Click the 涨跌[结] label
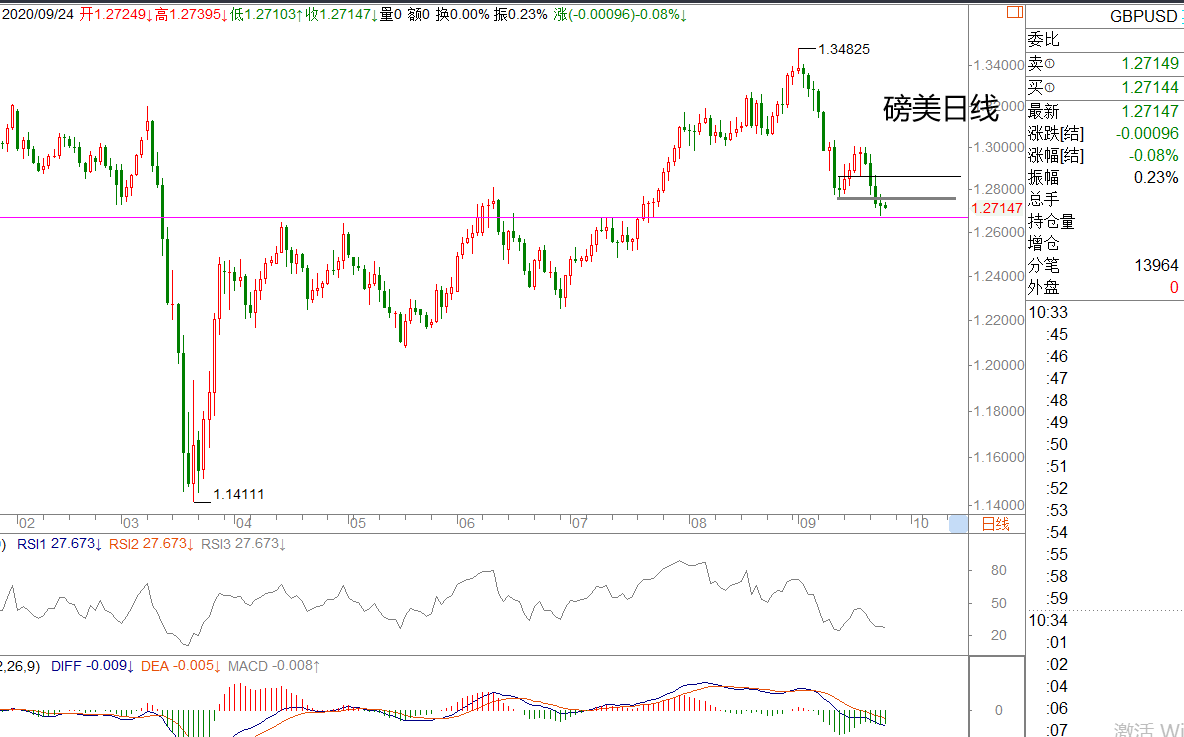 coord(1056,134)
